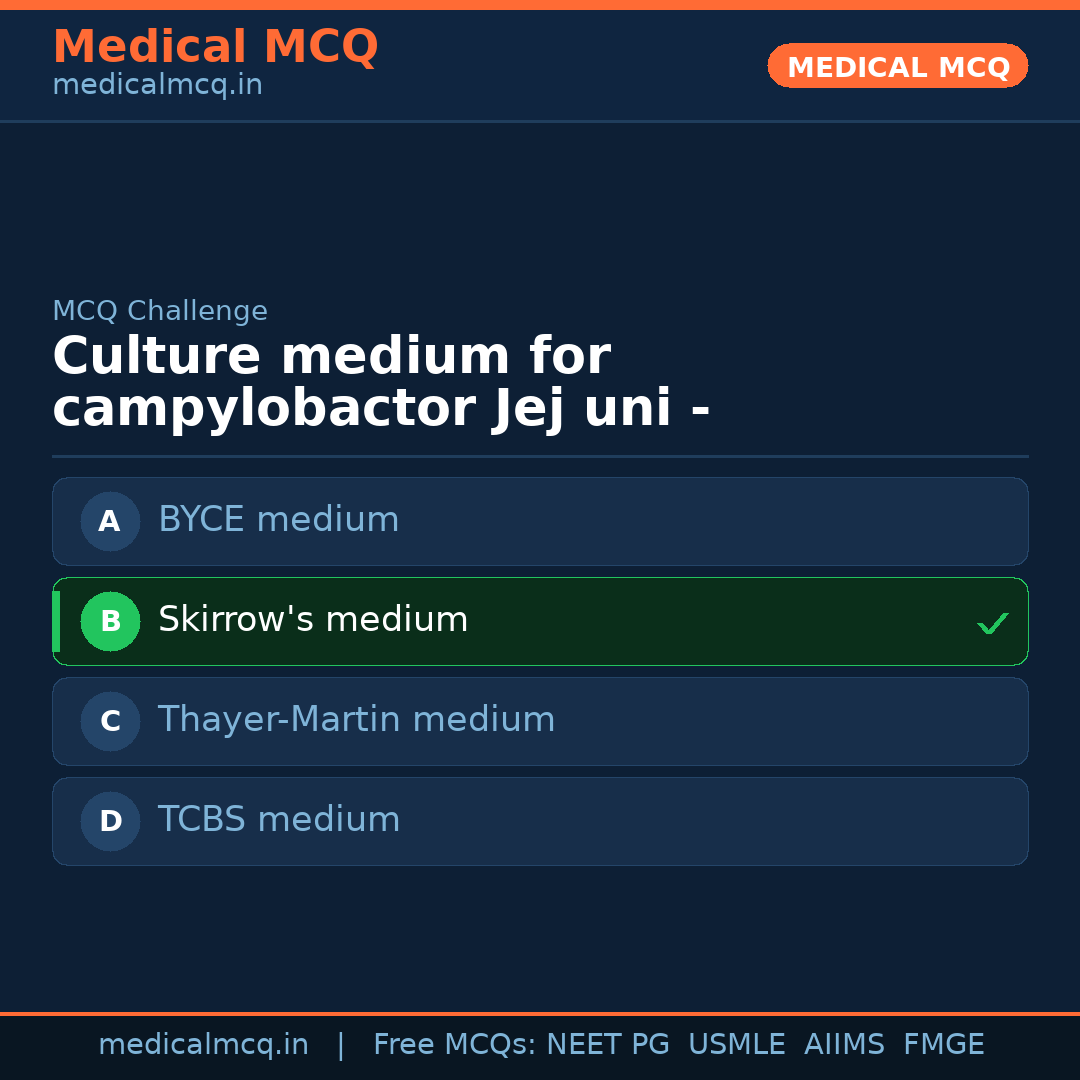Click the letter C circle icon
The image size is (1080, 1080).
click(110, 721)
